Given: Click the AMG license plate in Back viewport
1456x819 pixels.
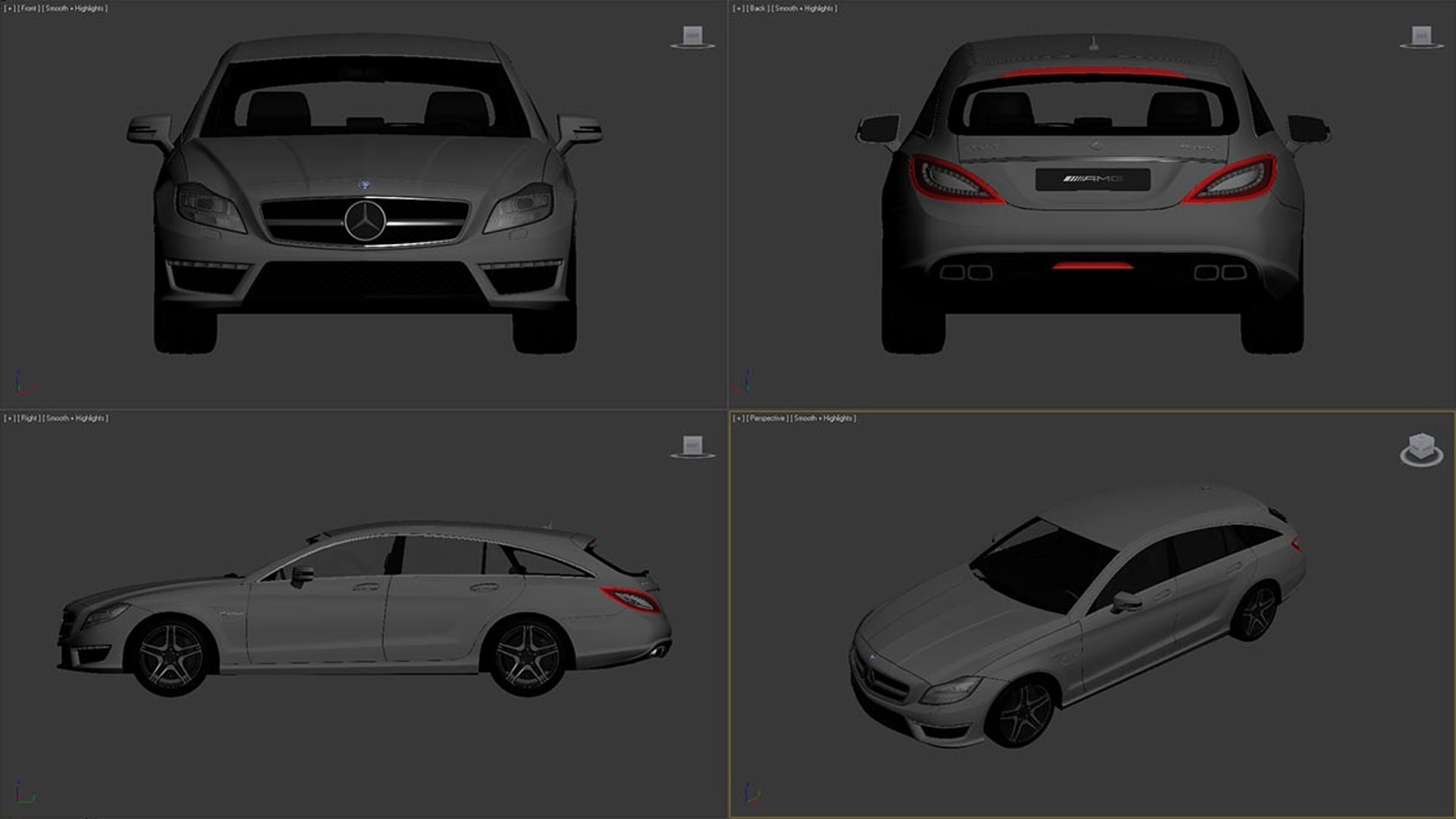Looking at the screenshot, I should [1093, 179].
